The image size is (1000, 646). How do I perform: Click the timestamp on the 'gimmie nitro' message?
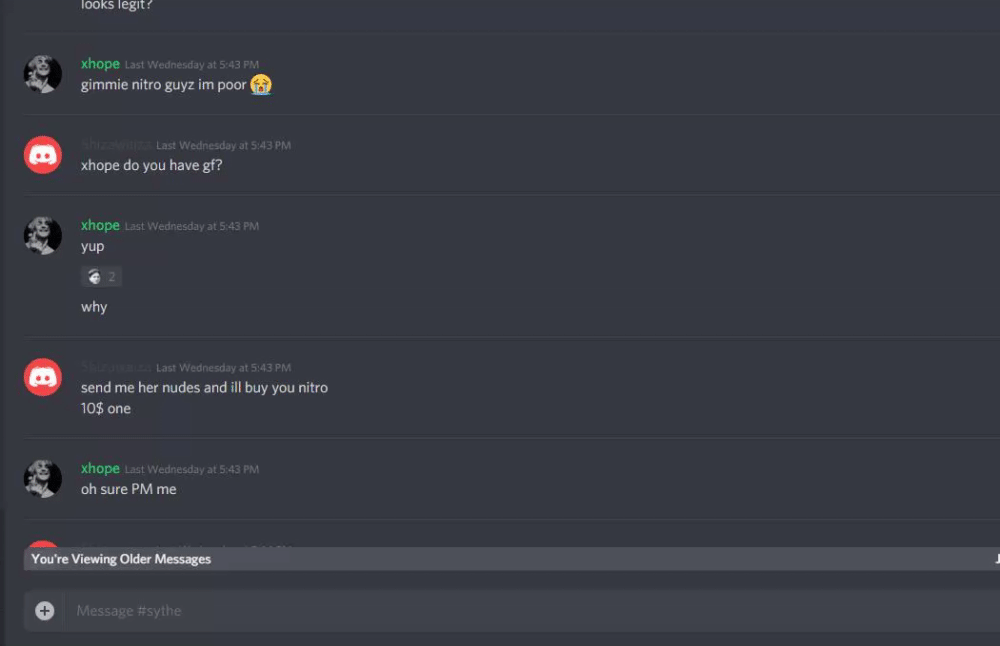(x=191, y=64)
